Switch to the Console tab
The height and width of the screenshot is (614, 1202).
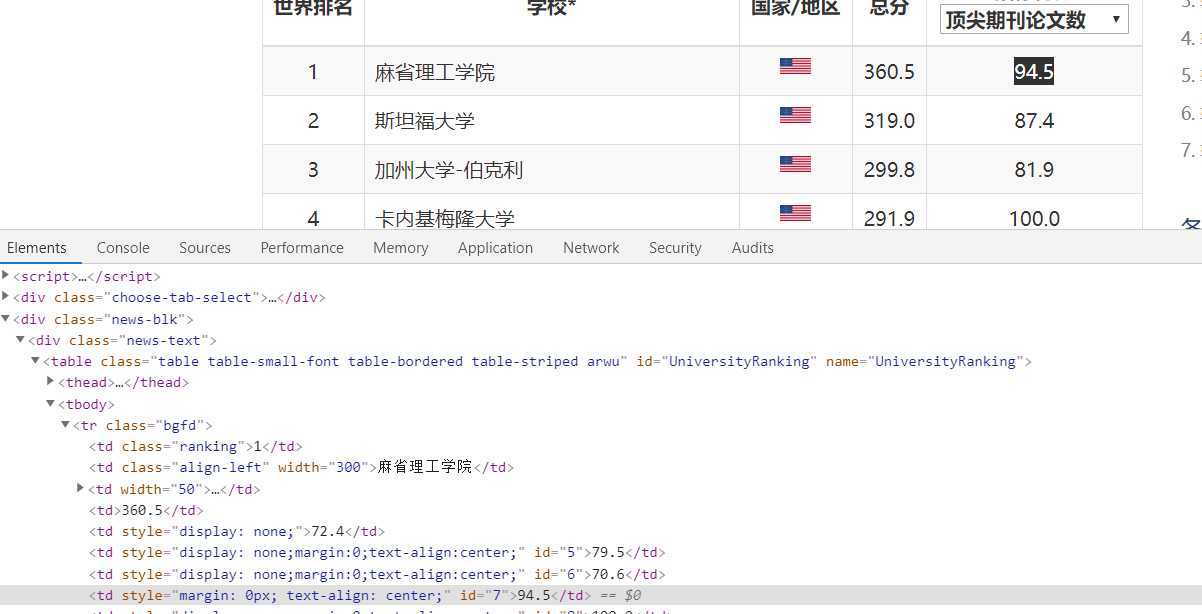[x=123, y=248]
